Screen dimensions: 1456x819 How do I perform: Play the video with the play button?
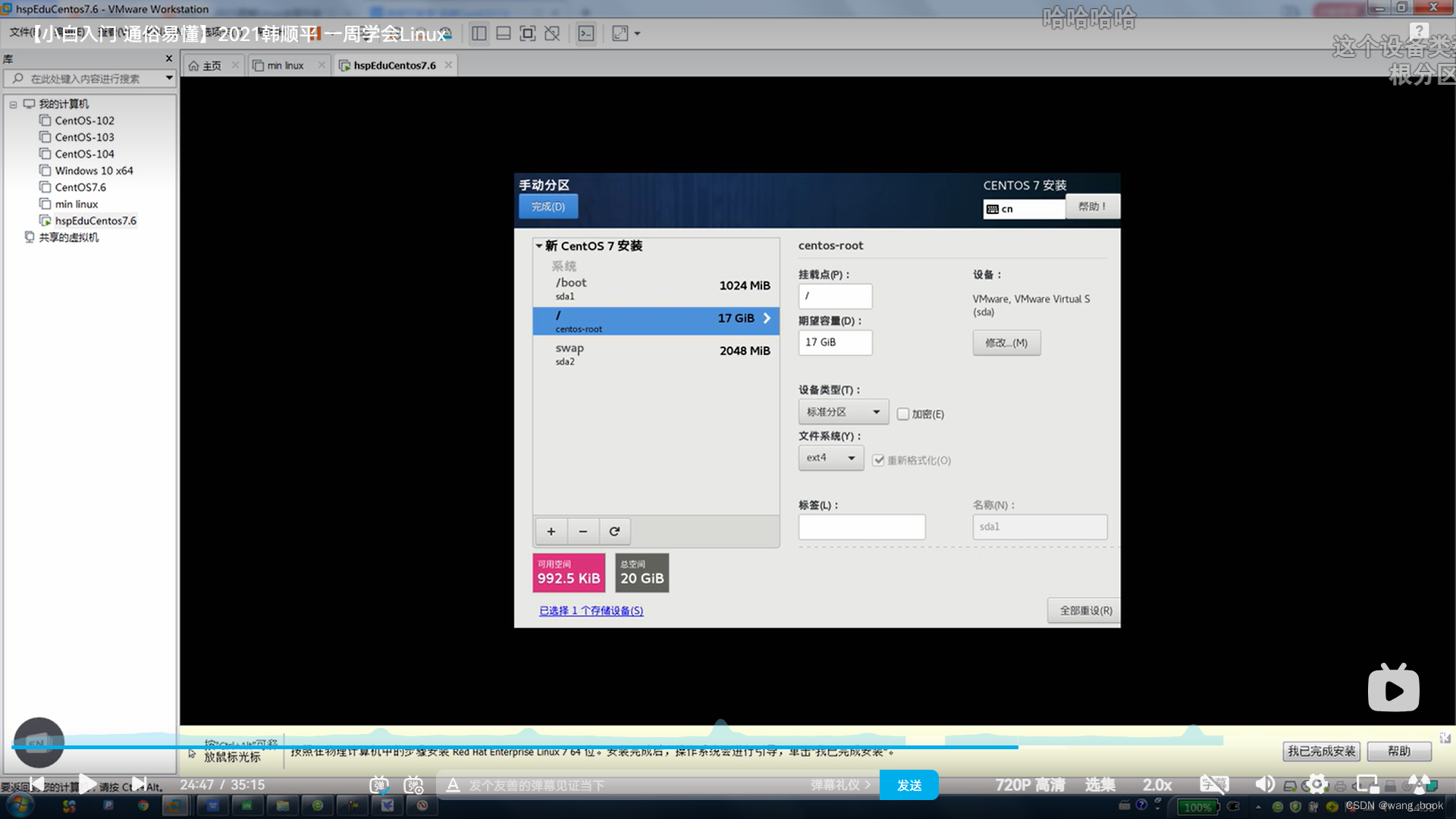click(87, 784)
